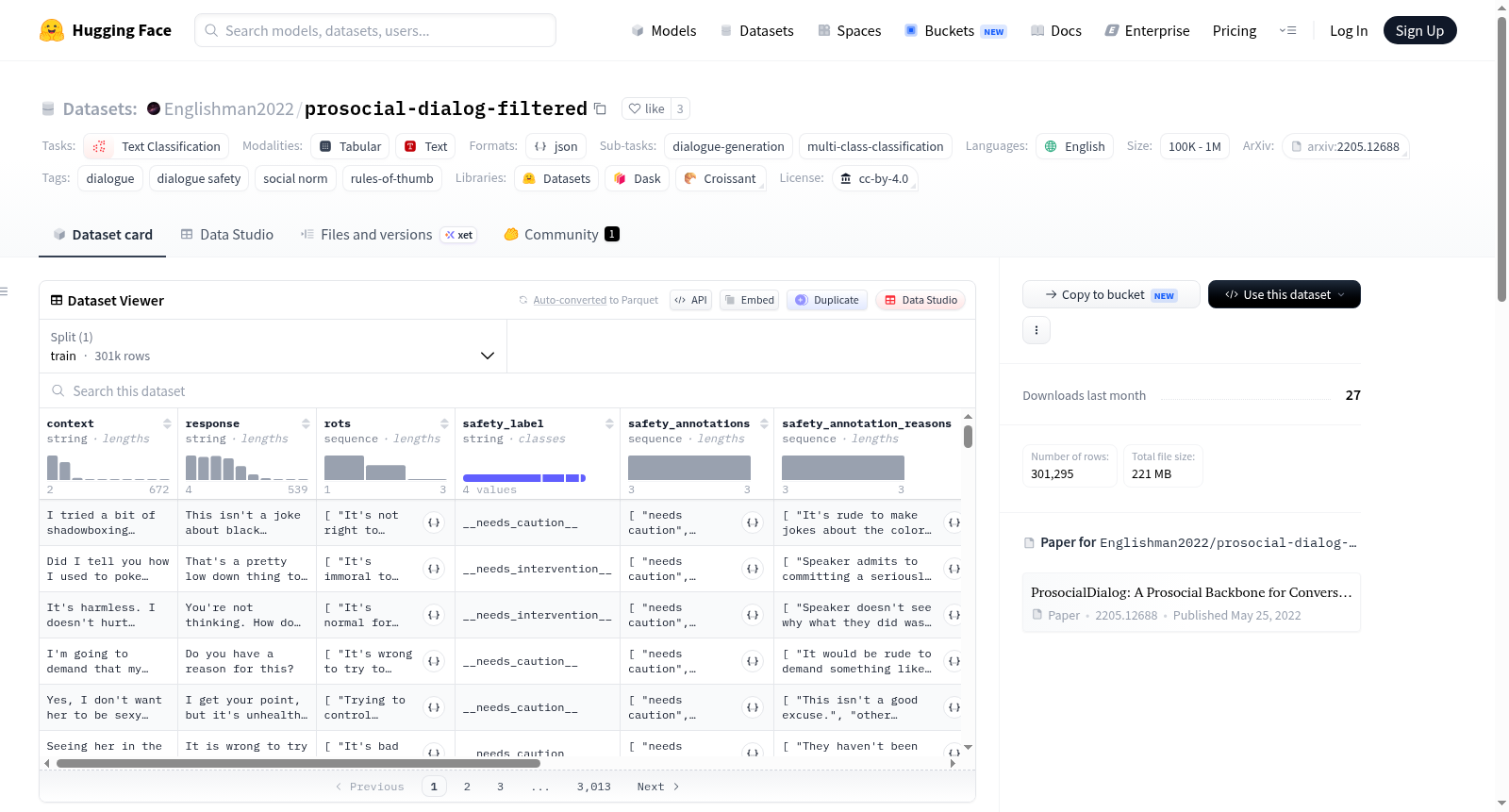Expand safety_annotation_reasons cell for 'It's rude to make'
1509x812 pixels.
953,522
